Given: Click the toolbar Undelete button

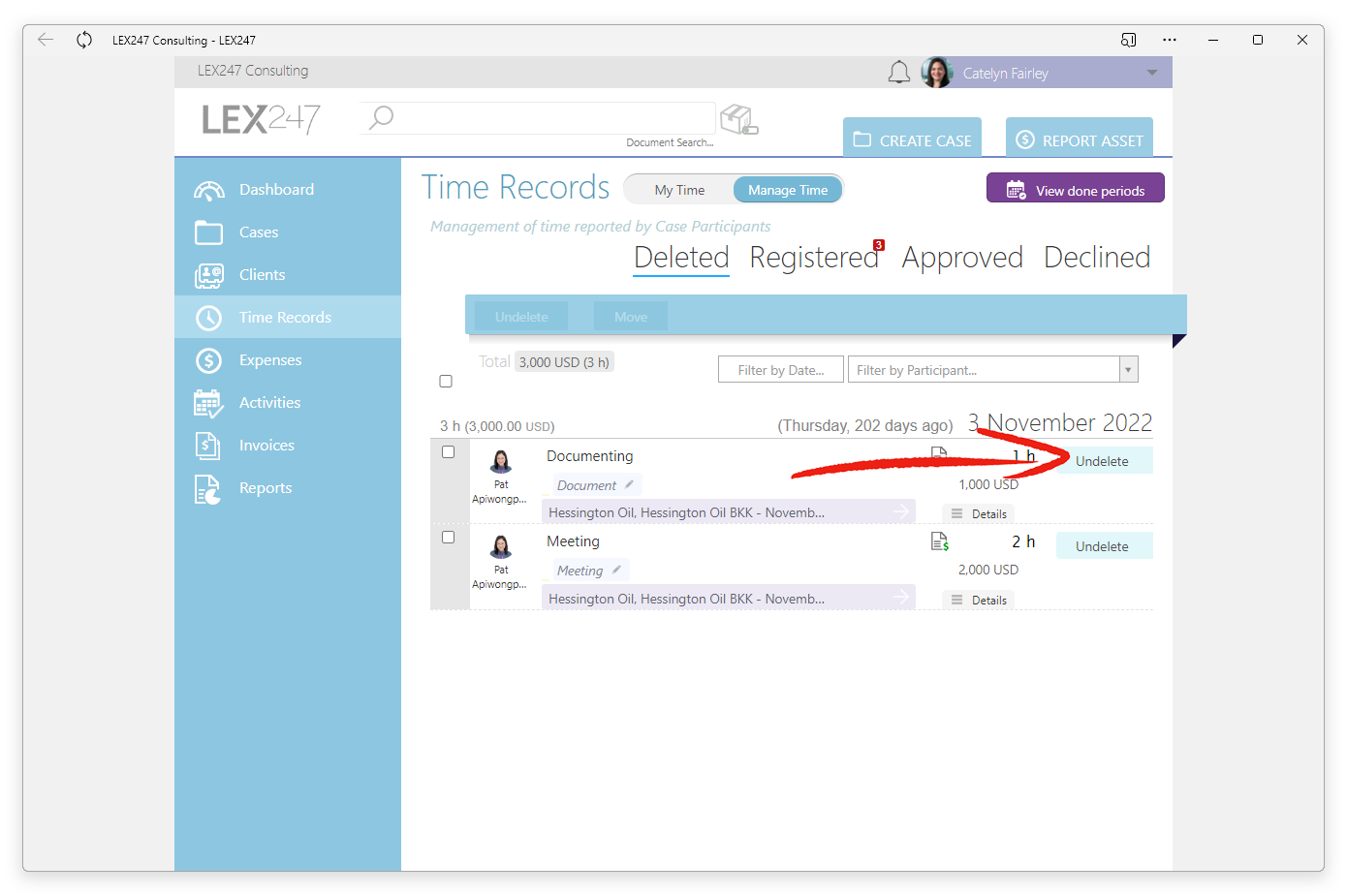Looking at the screenshot, I should point(521,317).
